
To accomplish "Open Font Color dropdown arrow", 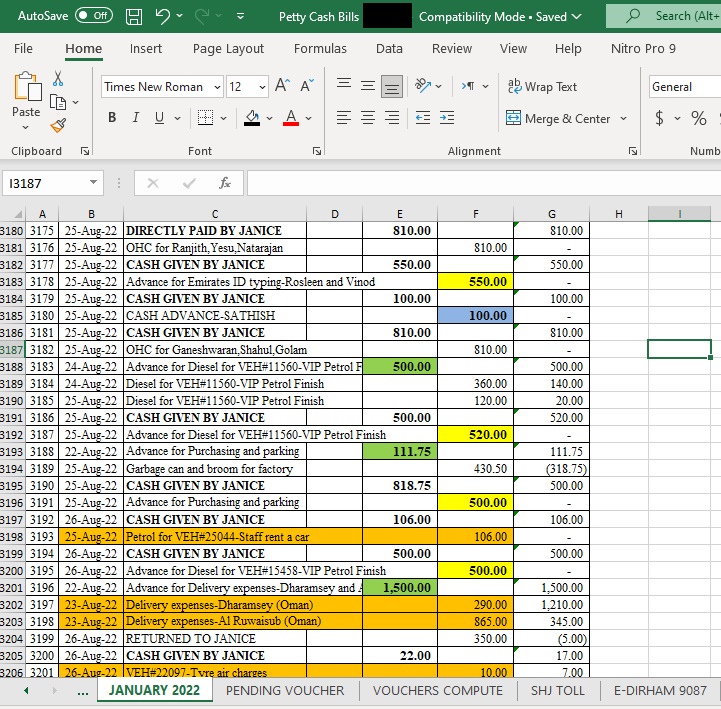I will pyautogui.click(x=309, y=118).
